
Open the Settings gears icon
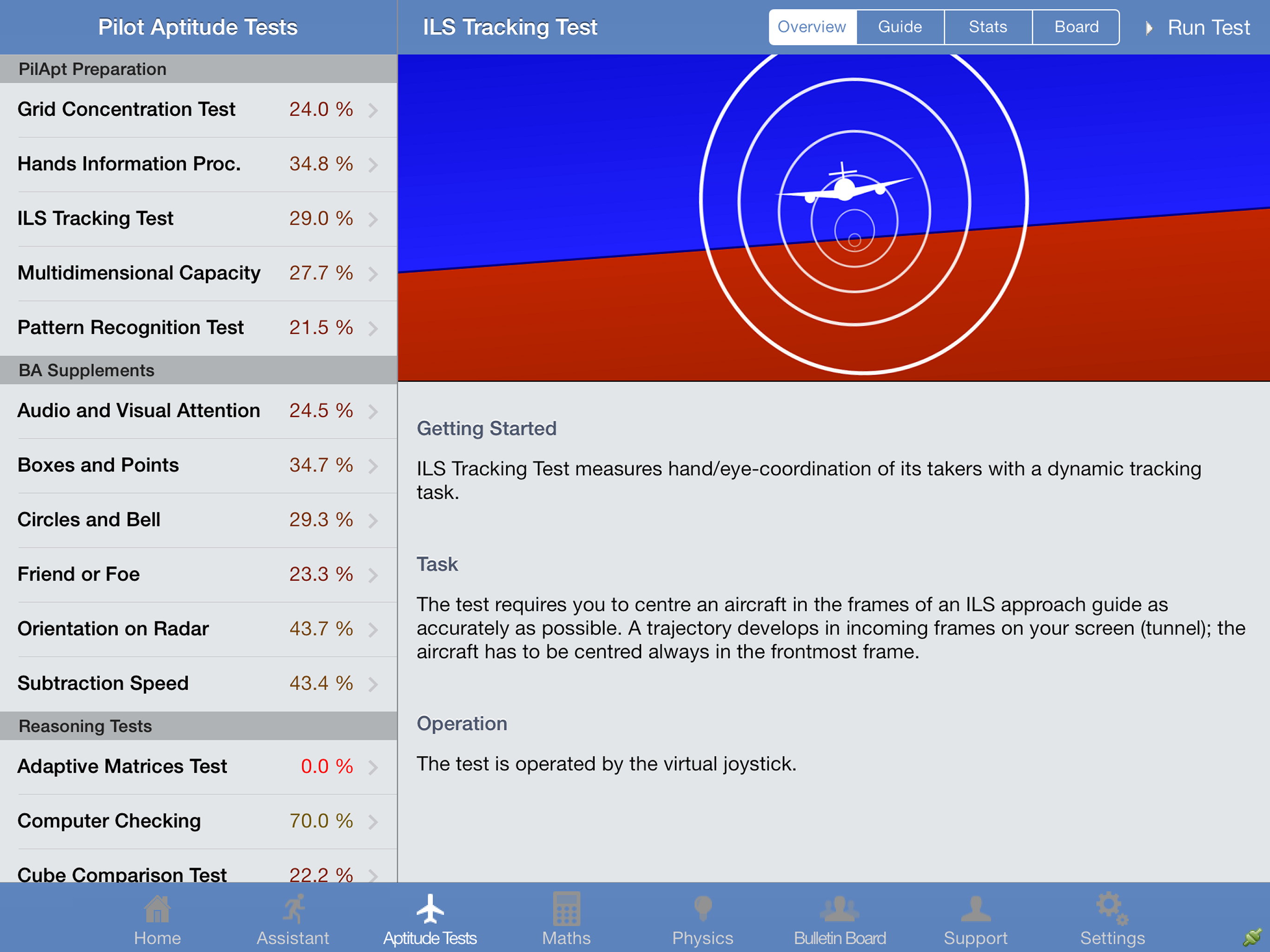point(1111,908)
